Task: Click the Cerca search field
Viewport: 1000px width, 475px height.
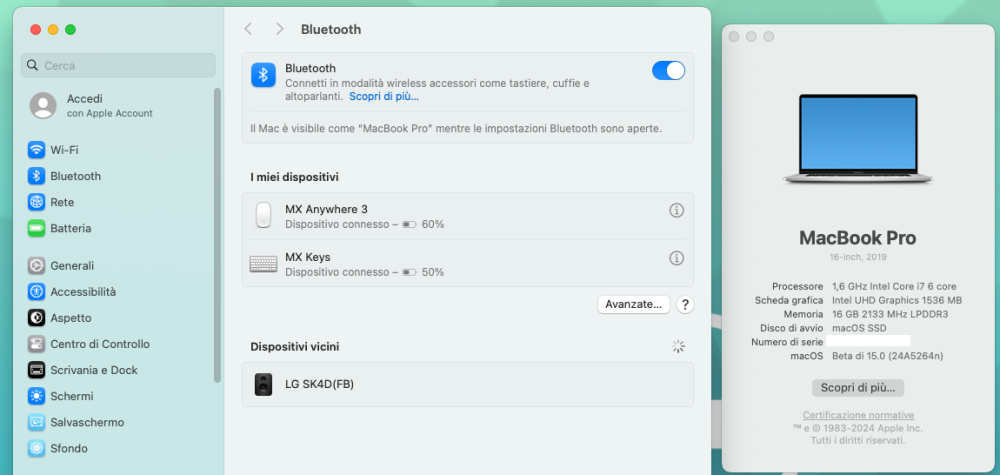Action: point(119,65)
